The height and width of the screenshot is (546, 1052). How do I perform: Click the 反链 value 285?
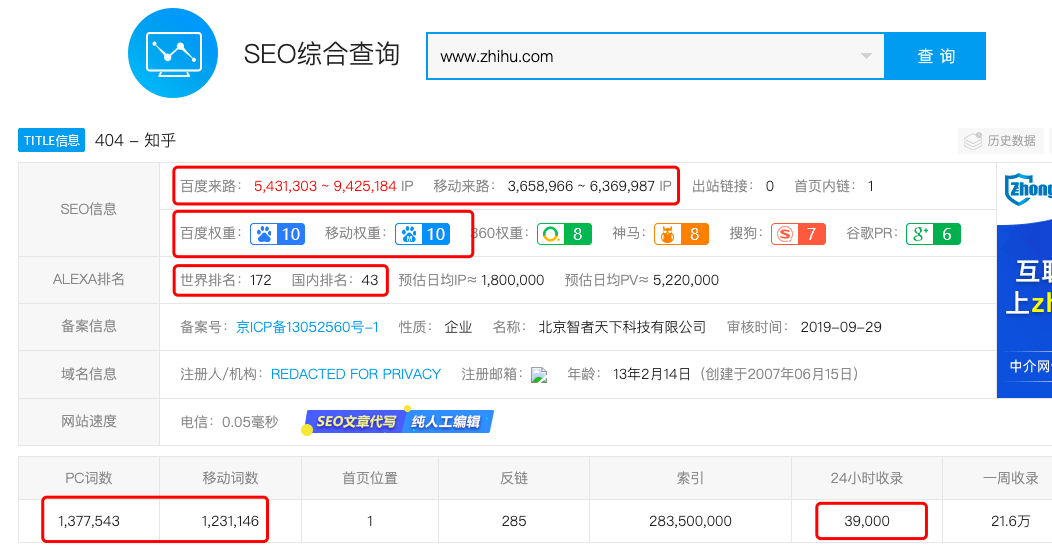click(514, 521)
